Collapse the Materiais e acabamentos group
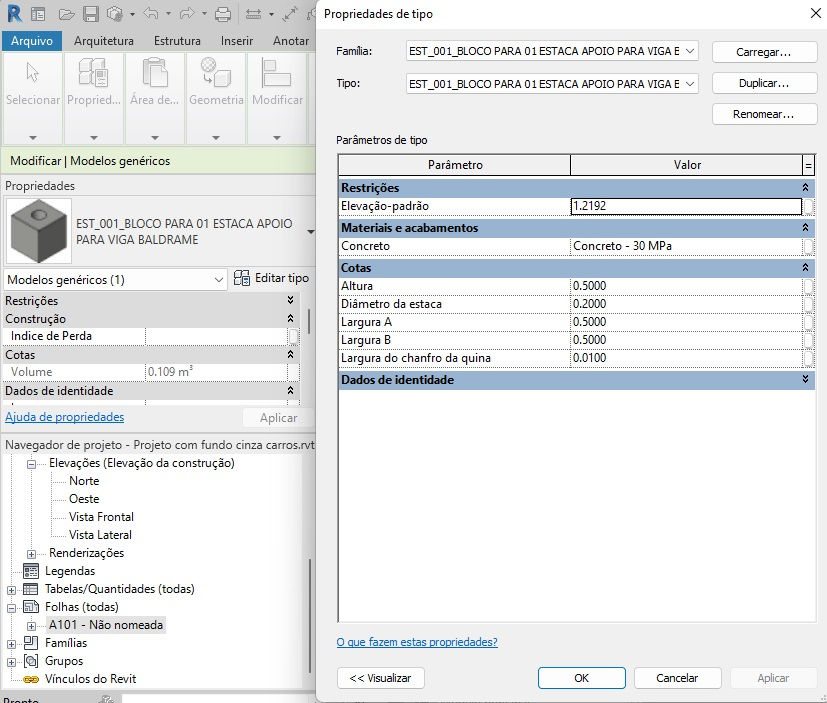827x703 pixels. [805, 228]
